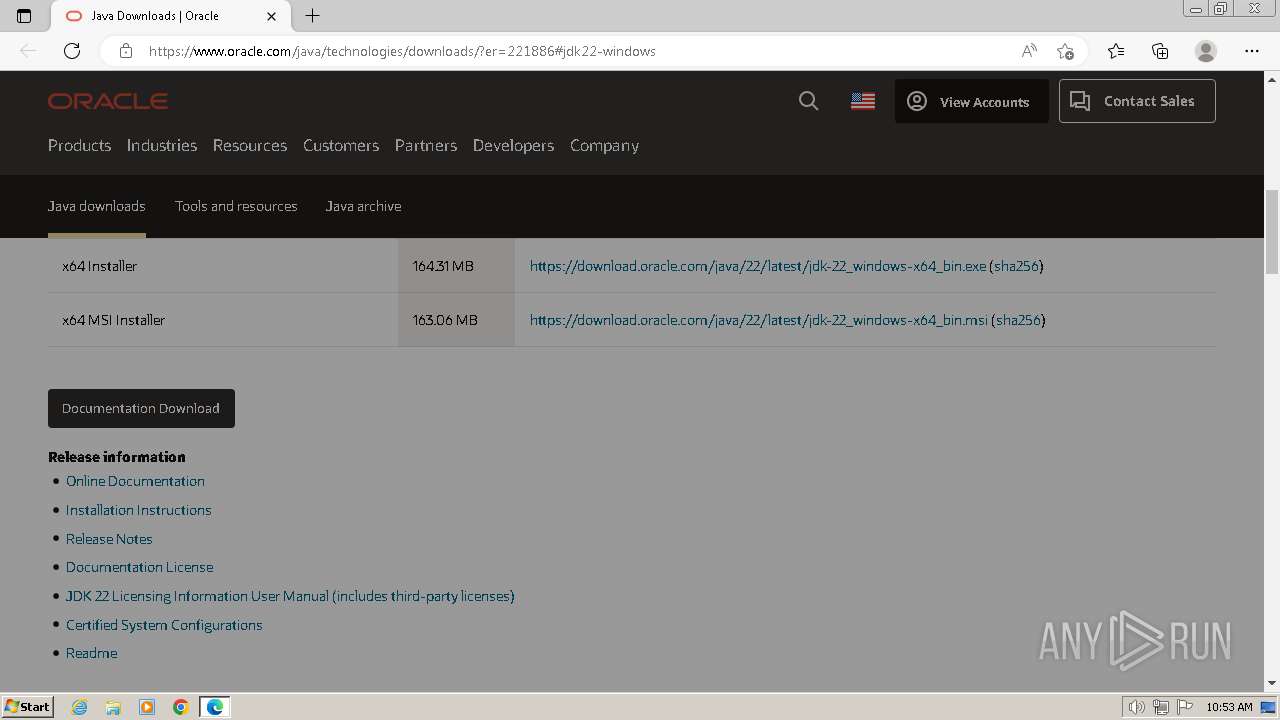Open Action Center flag icon
The image size is (1280, 720).
point(1185,707)
